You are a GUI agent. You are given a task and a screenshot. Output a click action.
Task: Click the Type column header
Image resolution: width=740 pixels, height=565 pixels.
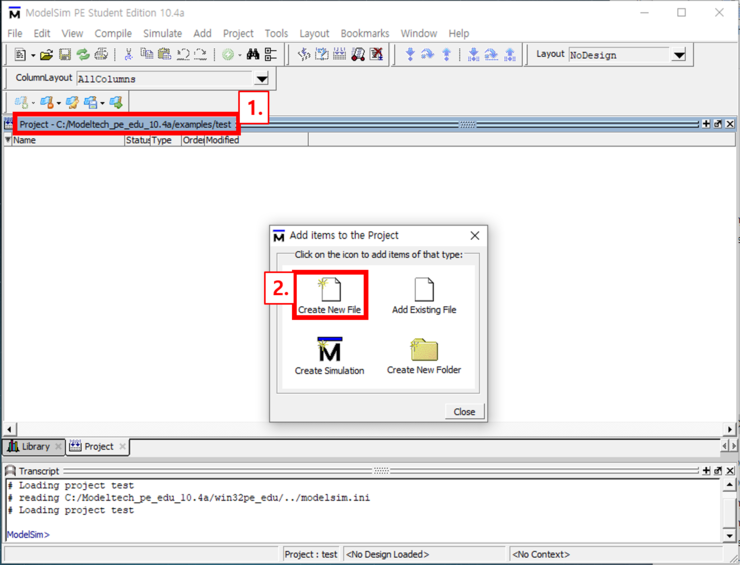point(166,140)
